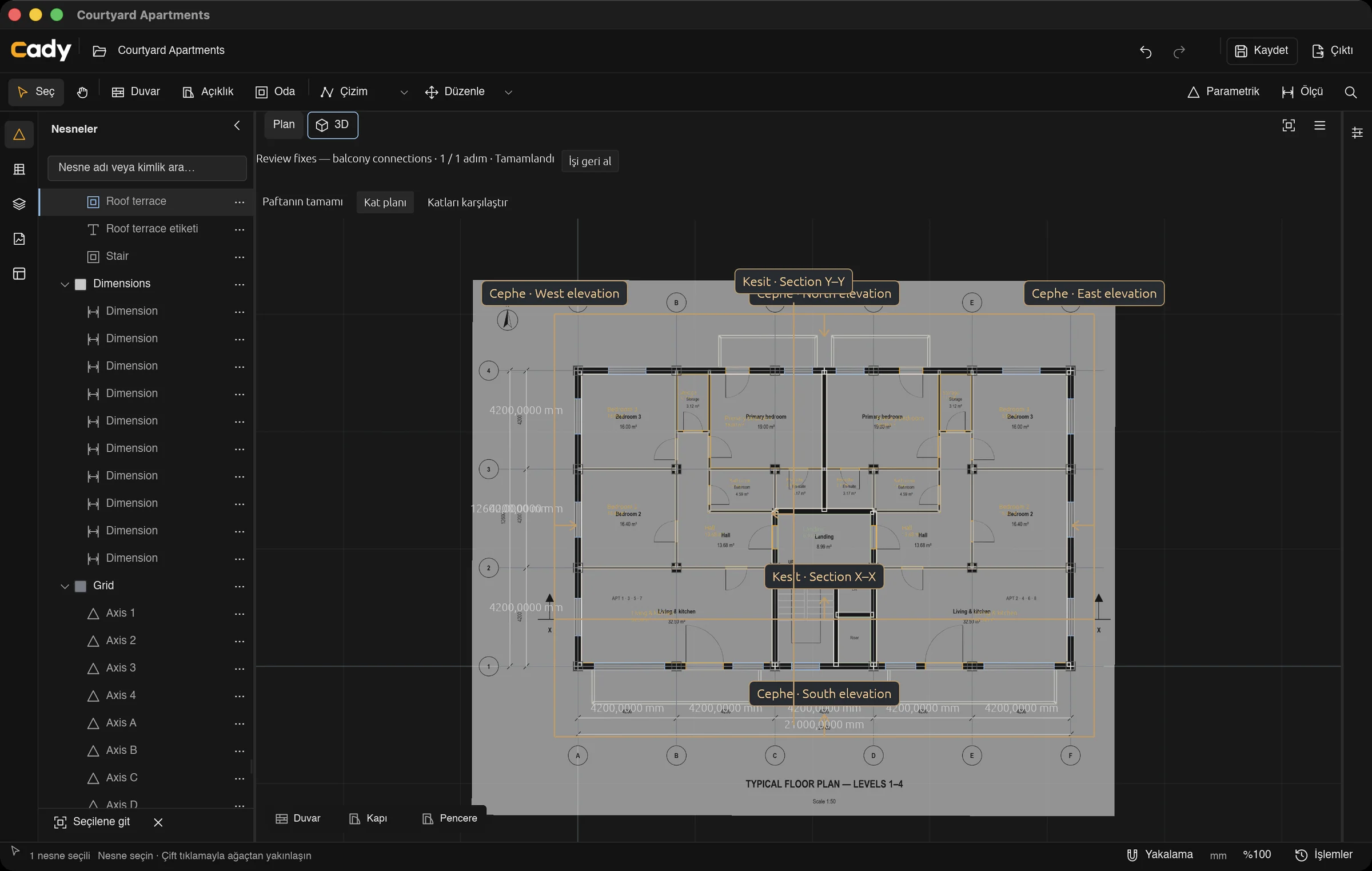
Task: Click the Cephe · West elevation marker
Action: tap(554, 293)
